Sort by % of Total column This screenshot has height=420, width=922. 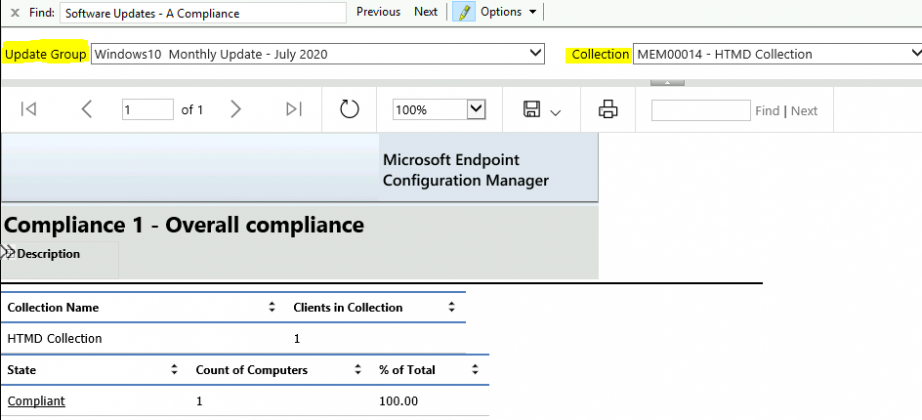[x=475, y=370]
